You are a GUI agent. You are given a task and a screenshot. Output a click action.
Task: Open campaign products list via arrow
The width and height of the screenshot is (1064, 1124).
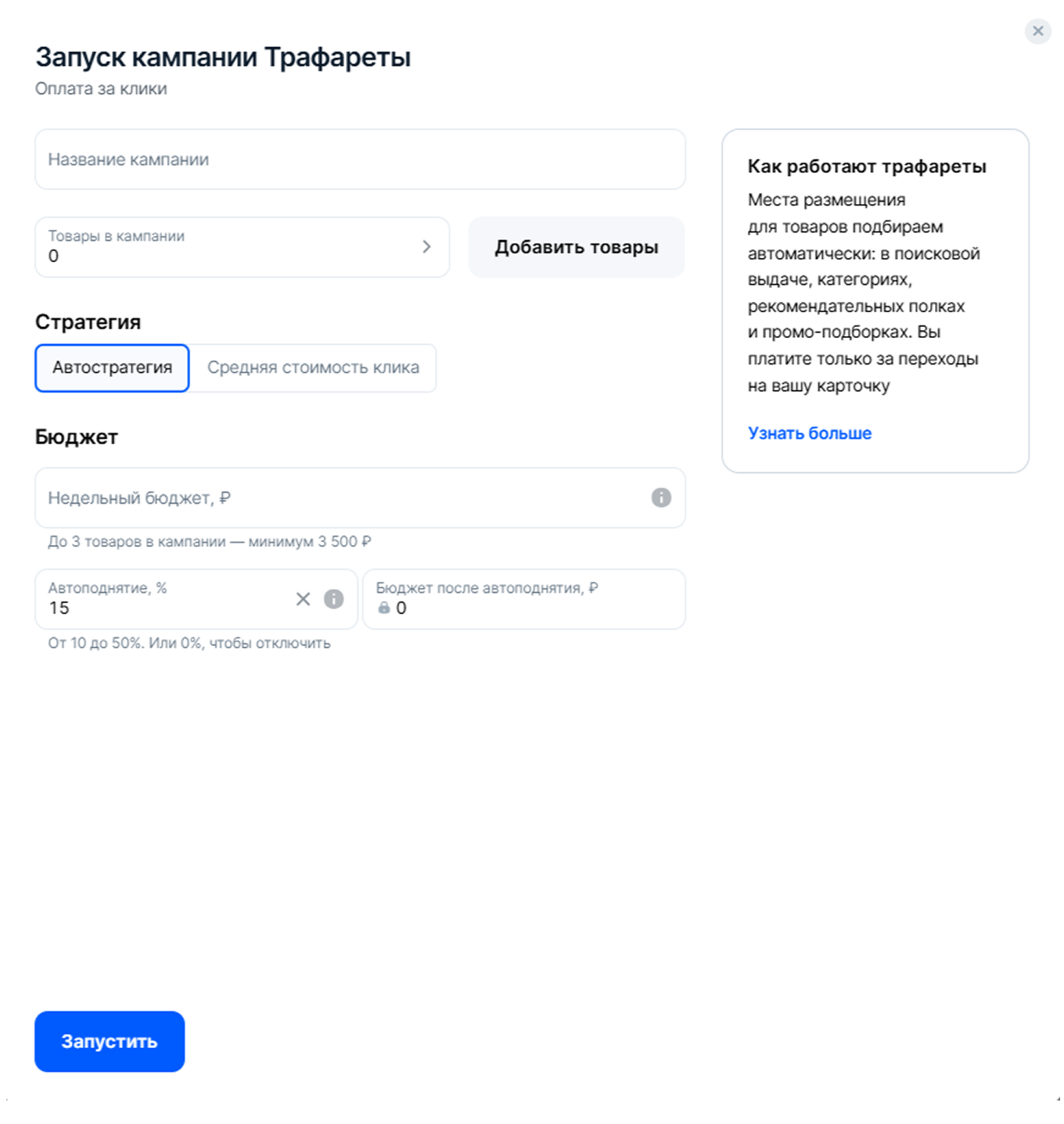point(427,246)
